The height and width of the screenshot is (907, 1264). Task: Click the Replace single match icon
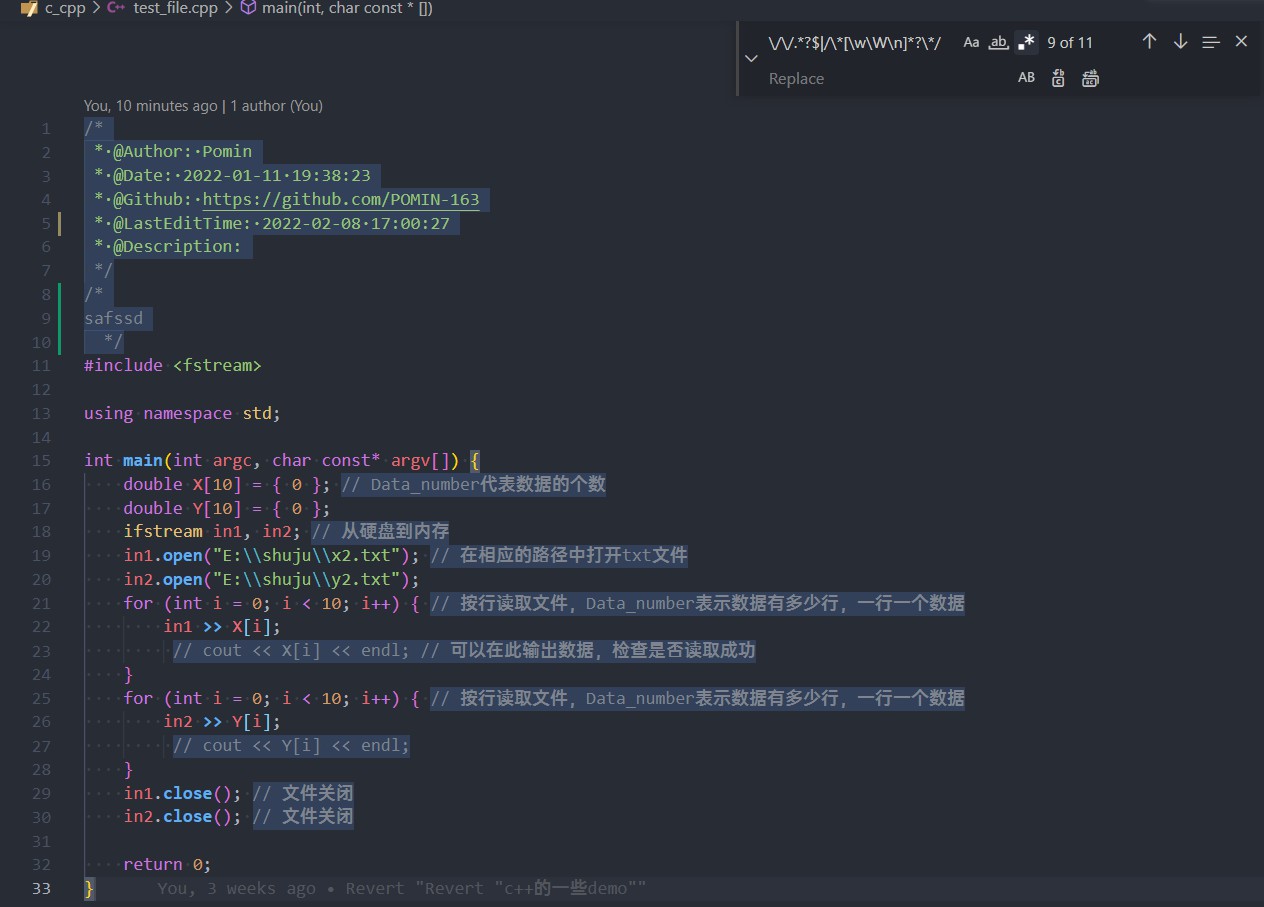1058,78
